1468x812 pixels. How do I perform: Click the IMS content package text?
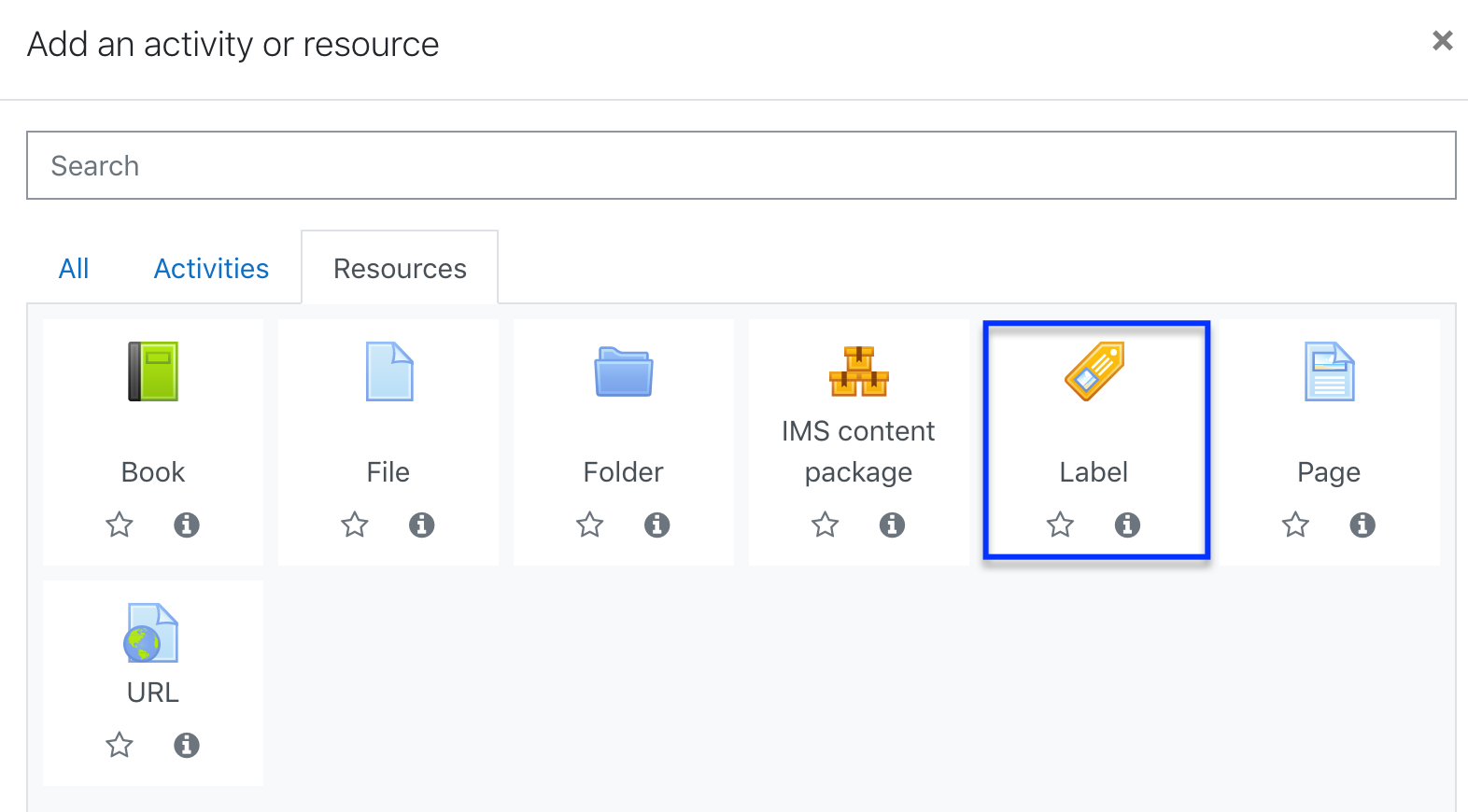click(859, 452)
